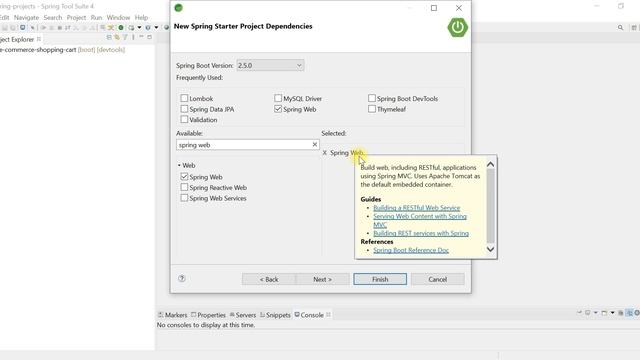640x360 pixels.
Task: Switch to the Markers tab
Action: [x=173, y=315]
